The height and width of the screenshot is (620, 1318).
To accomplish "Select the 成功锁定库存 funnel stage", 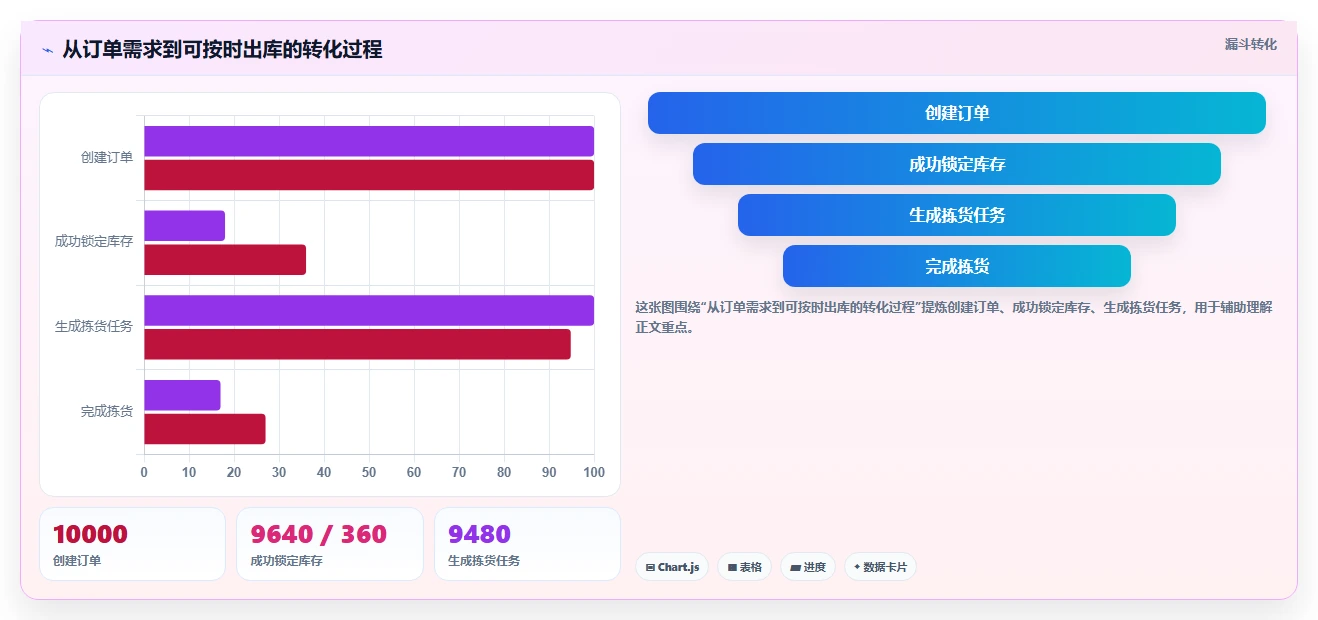I will (x=956, y=164).
